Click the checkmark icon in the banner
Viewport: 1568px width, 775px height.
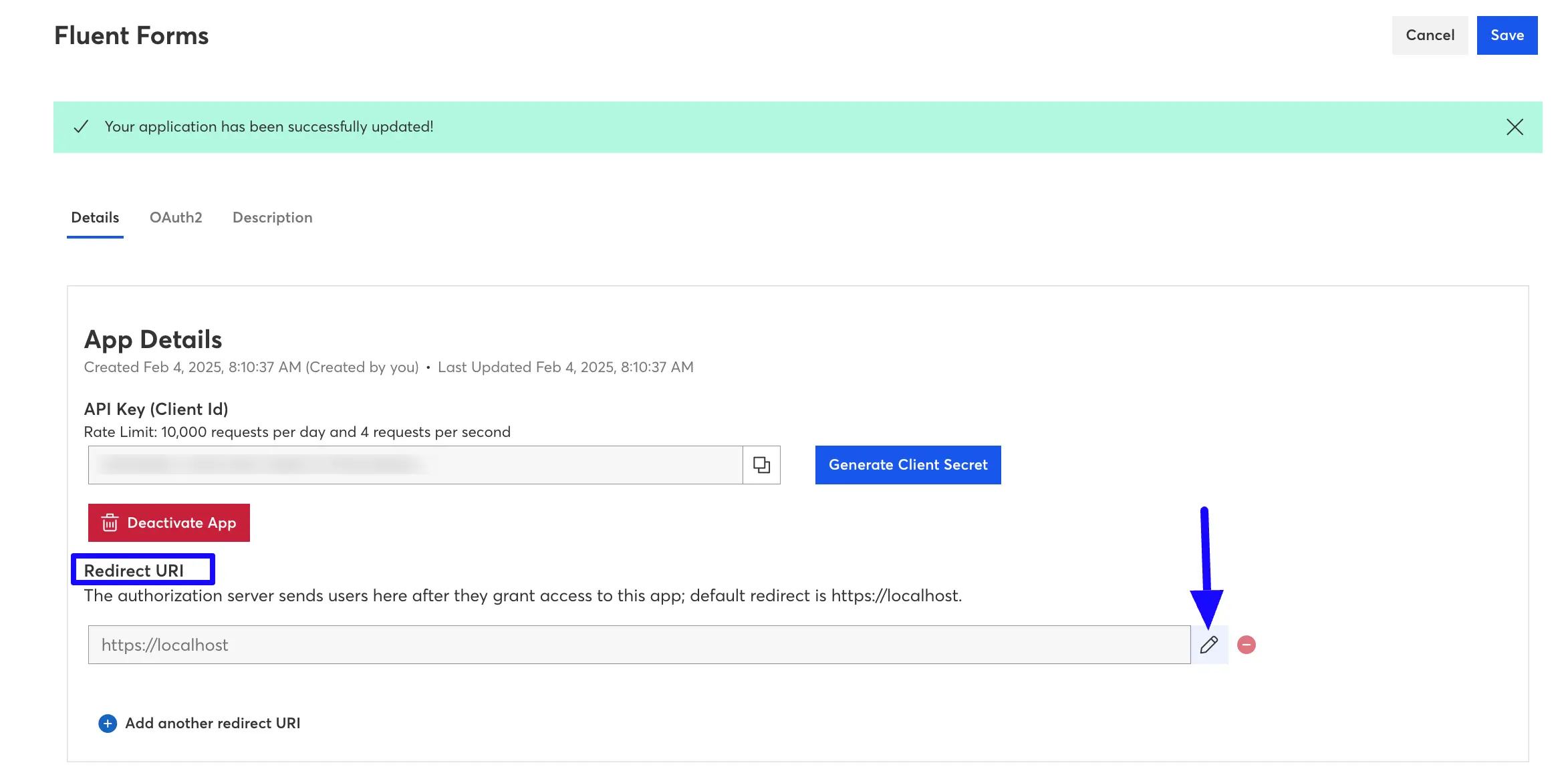point(81,127)
